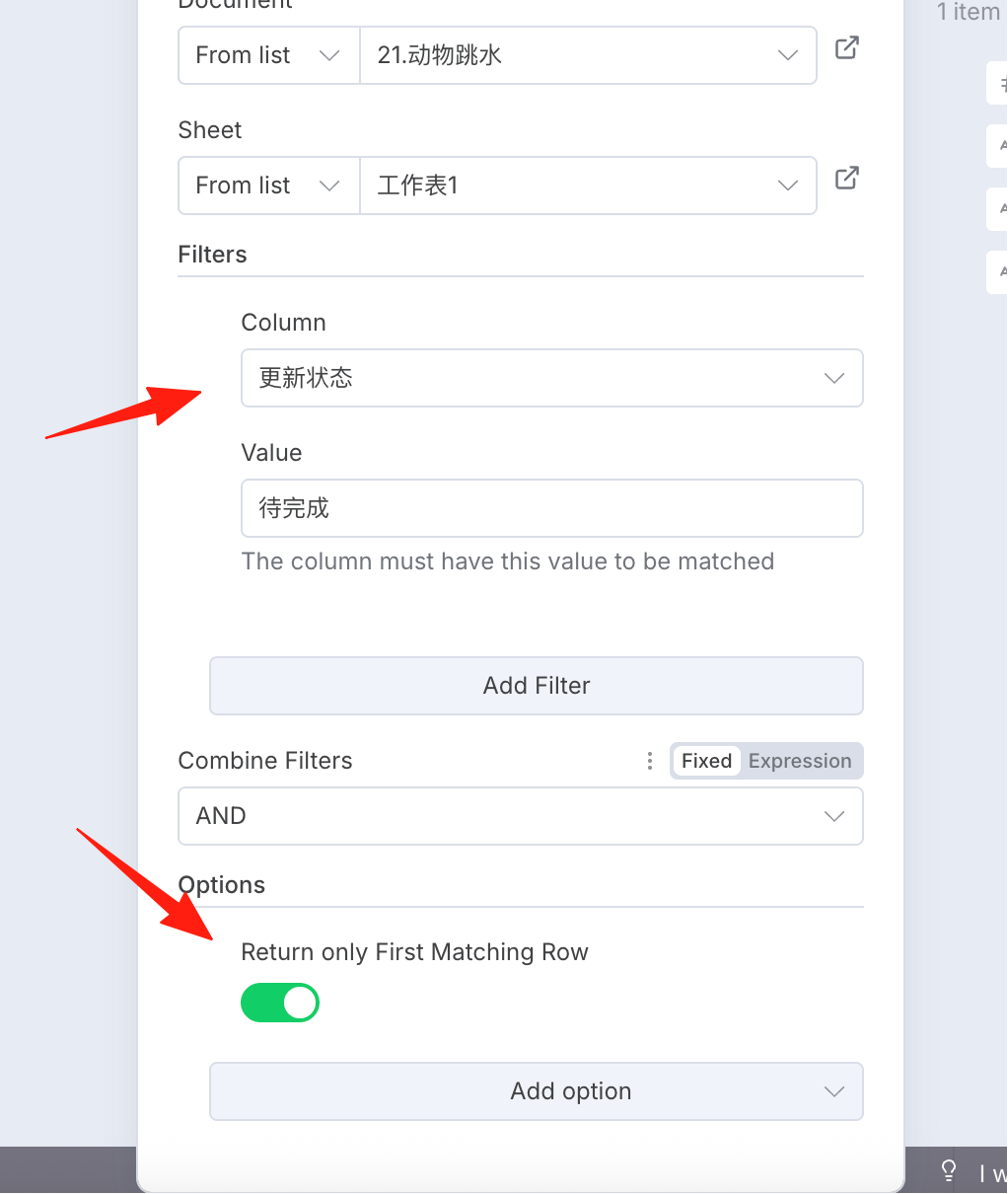Expand the 21.动物跳水 document selector

pos(588,55)
